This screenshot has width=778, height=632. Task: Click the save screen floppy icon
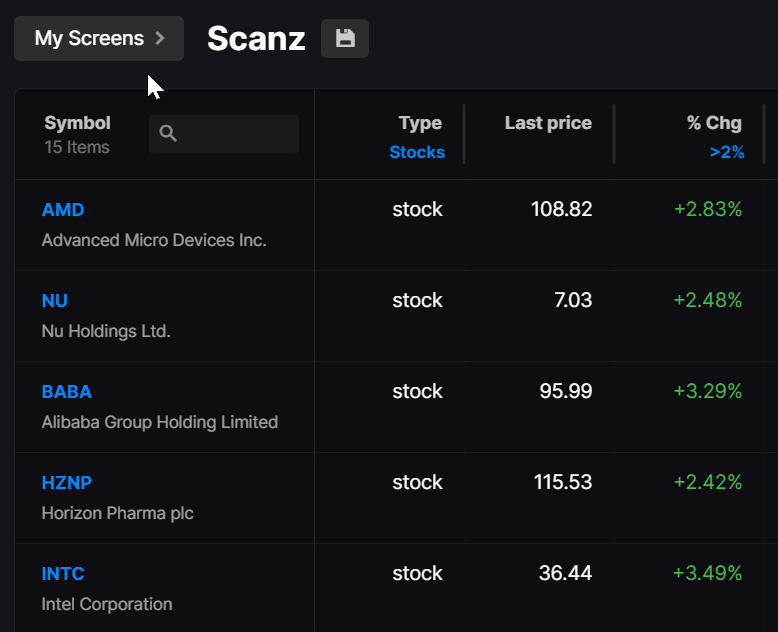(345, 38)
